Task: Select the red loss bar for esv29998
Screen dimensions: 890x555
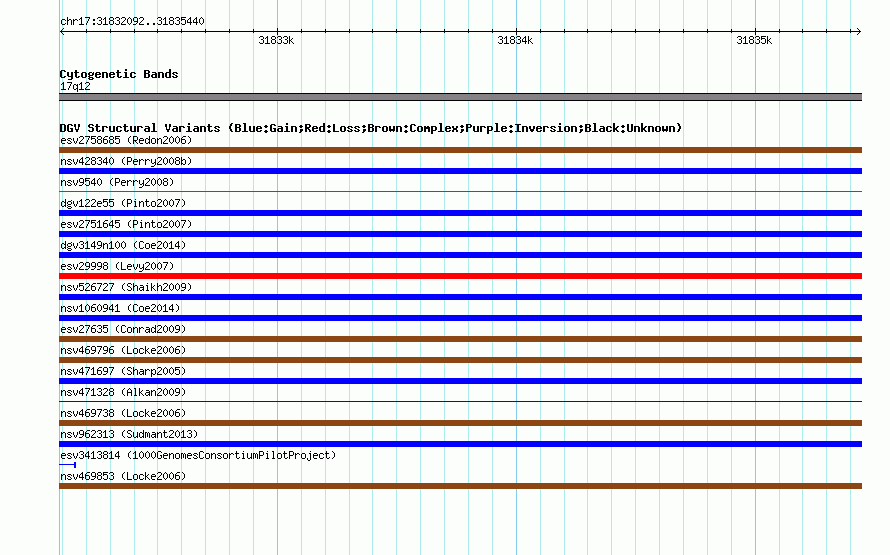Action: (460, 276)
